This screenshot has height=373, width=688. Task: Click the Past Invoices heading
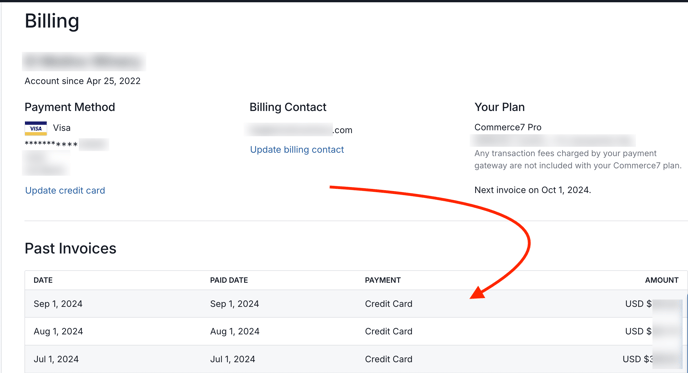click(70, 248)
